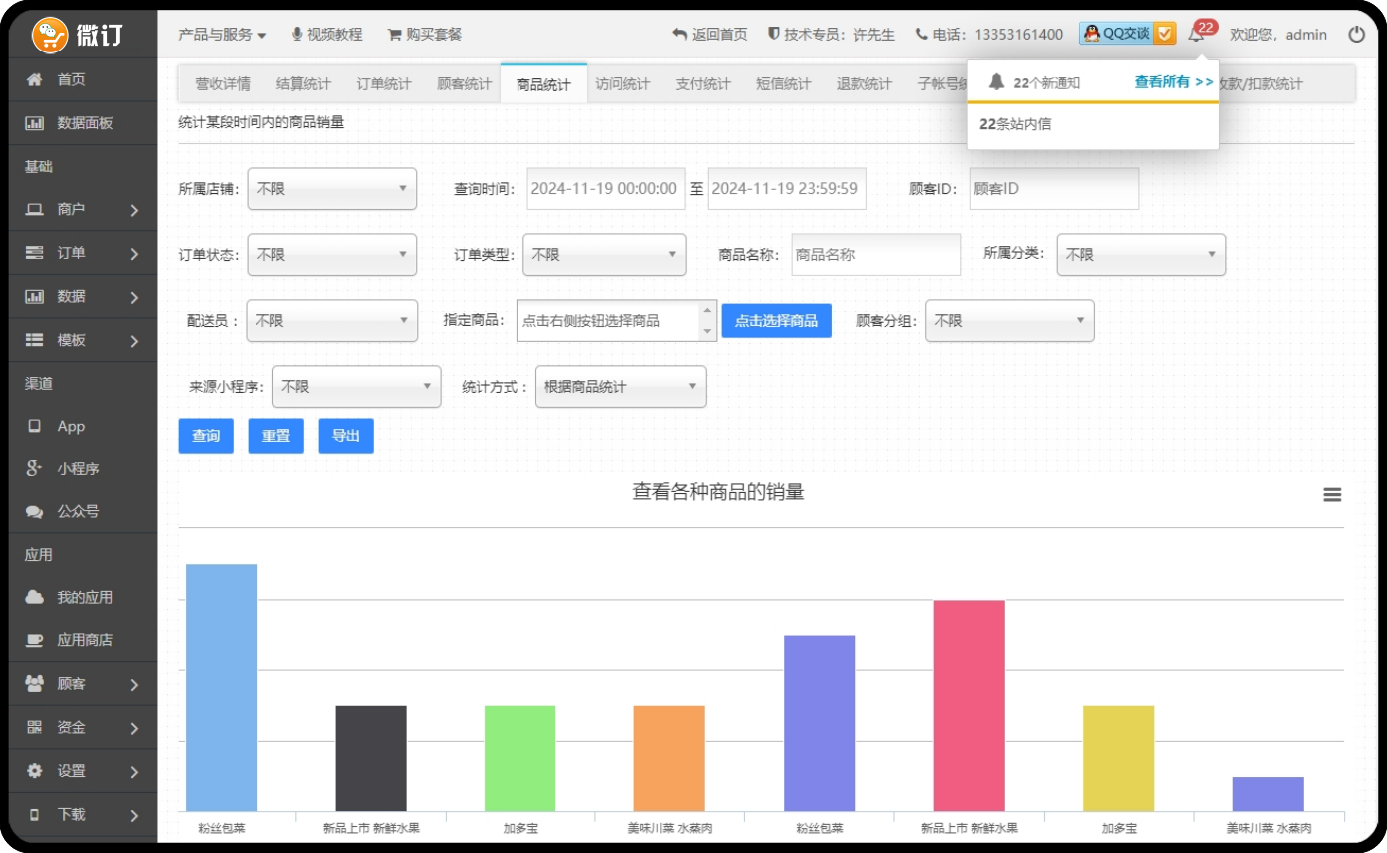Expand the 产品与服务 menu

click(x=222, y=34)
